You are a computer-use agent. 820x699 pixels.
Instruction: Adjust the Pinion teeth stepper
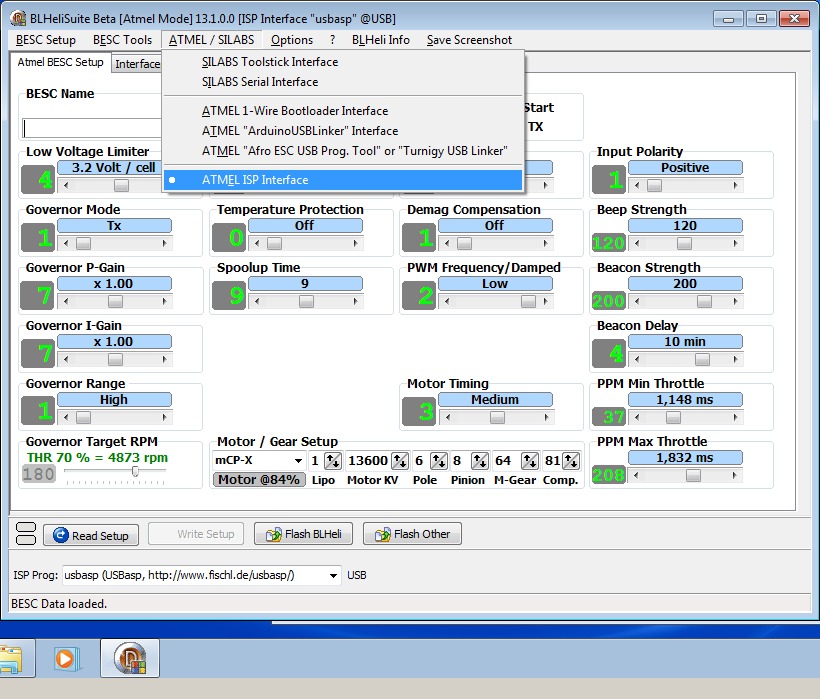coord(480,461)
